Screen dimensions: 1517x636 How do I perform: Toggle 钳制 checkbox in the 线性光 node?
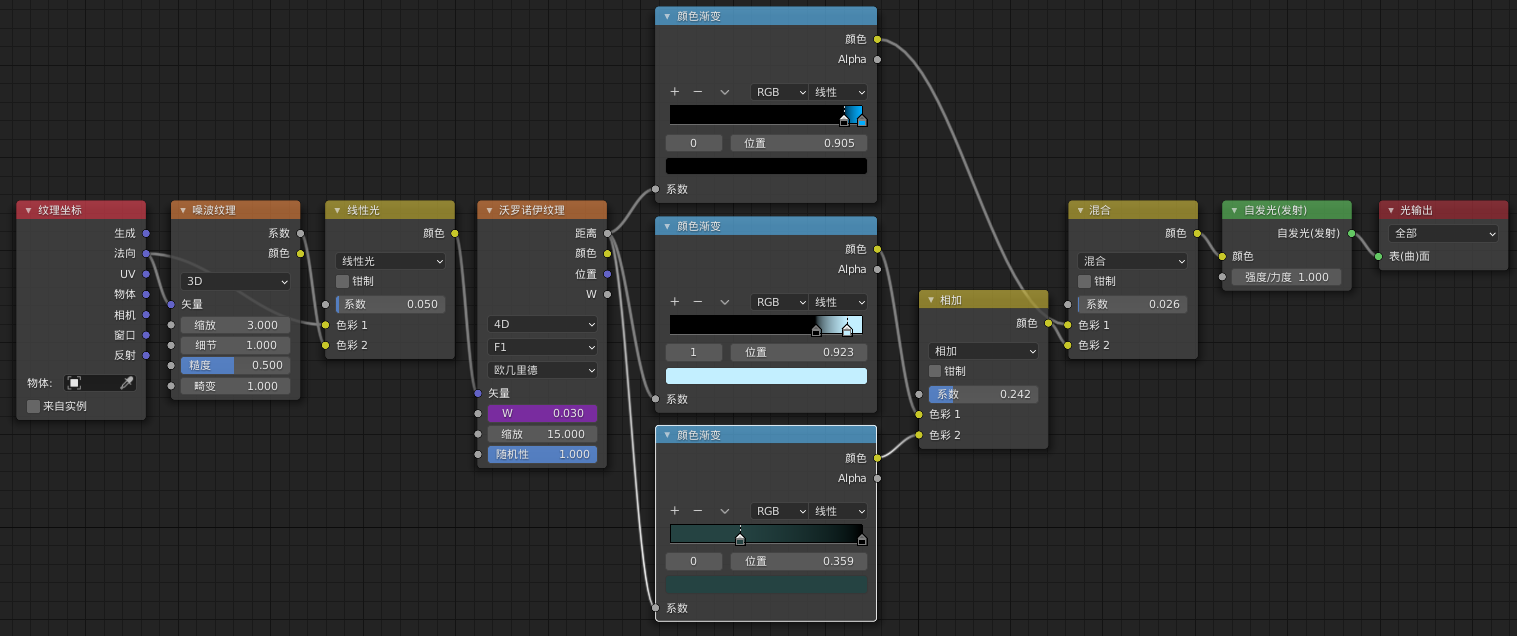click(343, 281)
